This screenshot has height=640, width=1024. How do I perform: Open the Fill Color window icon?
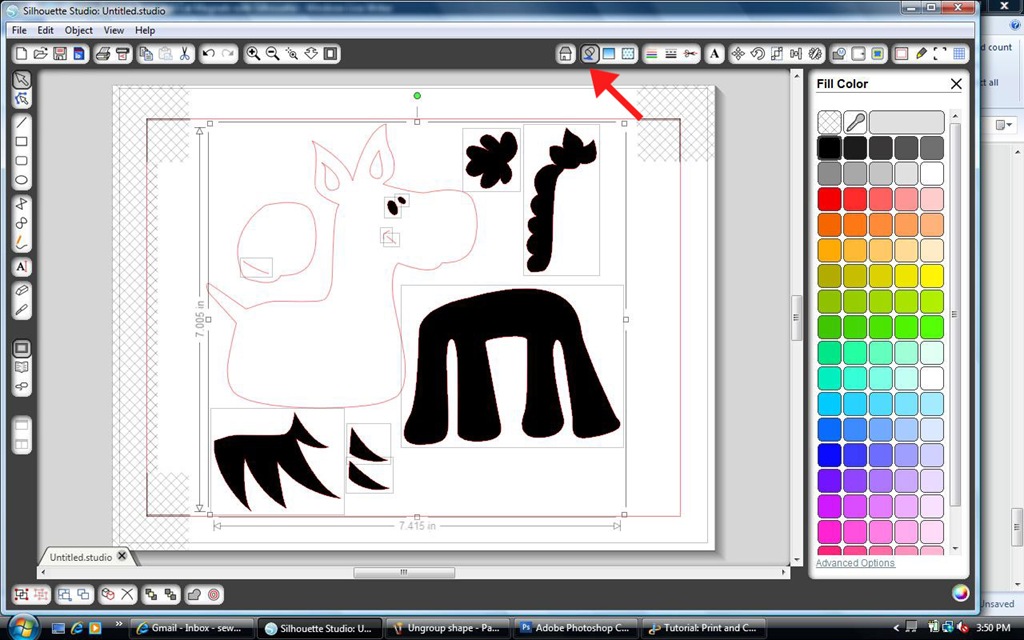[589, 54]
